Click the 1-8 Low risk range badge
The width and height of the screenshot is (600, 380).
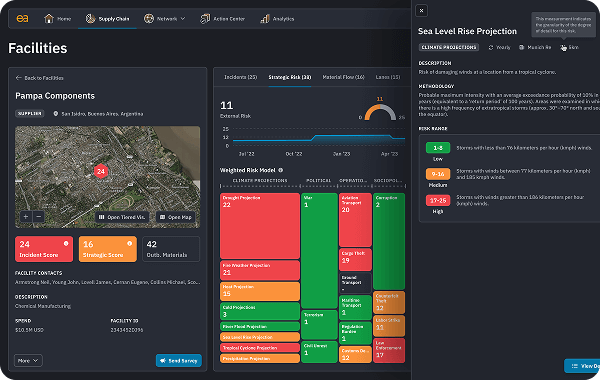[x=438, y=148]
